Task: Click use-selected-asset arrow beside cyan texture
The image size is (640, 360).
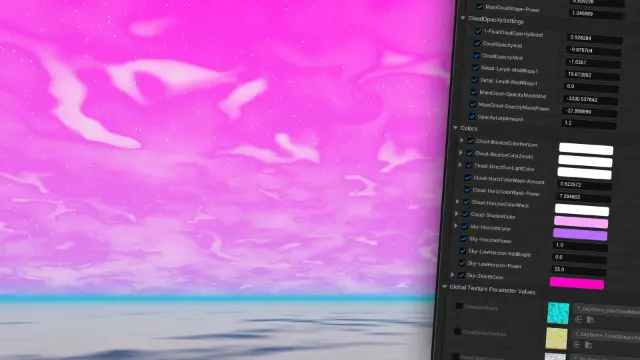Action: (x=578, y=320)
